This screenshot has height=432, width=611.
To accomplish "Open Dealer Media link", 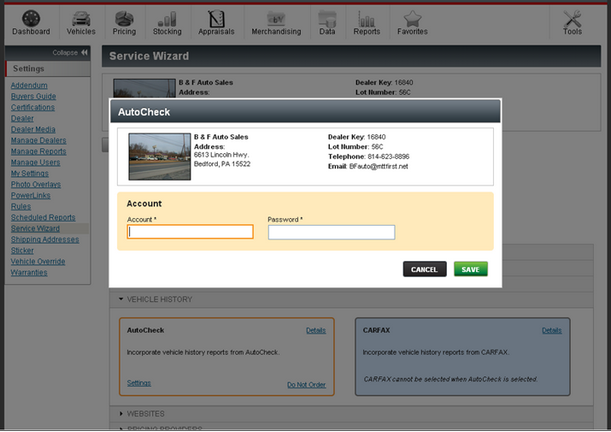I will pyautogui.click(x=33, y=129).
